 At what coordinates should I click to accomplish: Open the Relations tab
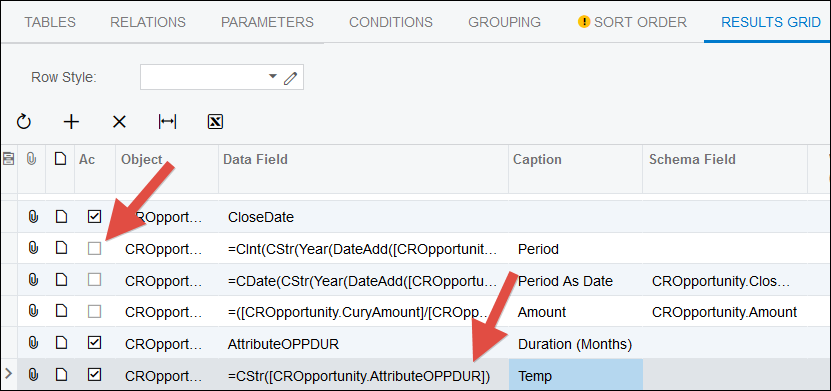point(148,22)
